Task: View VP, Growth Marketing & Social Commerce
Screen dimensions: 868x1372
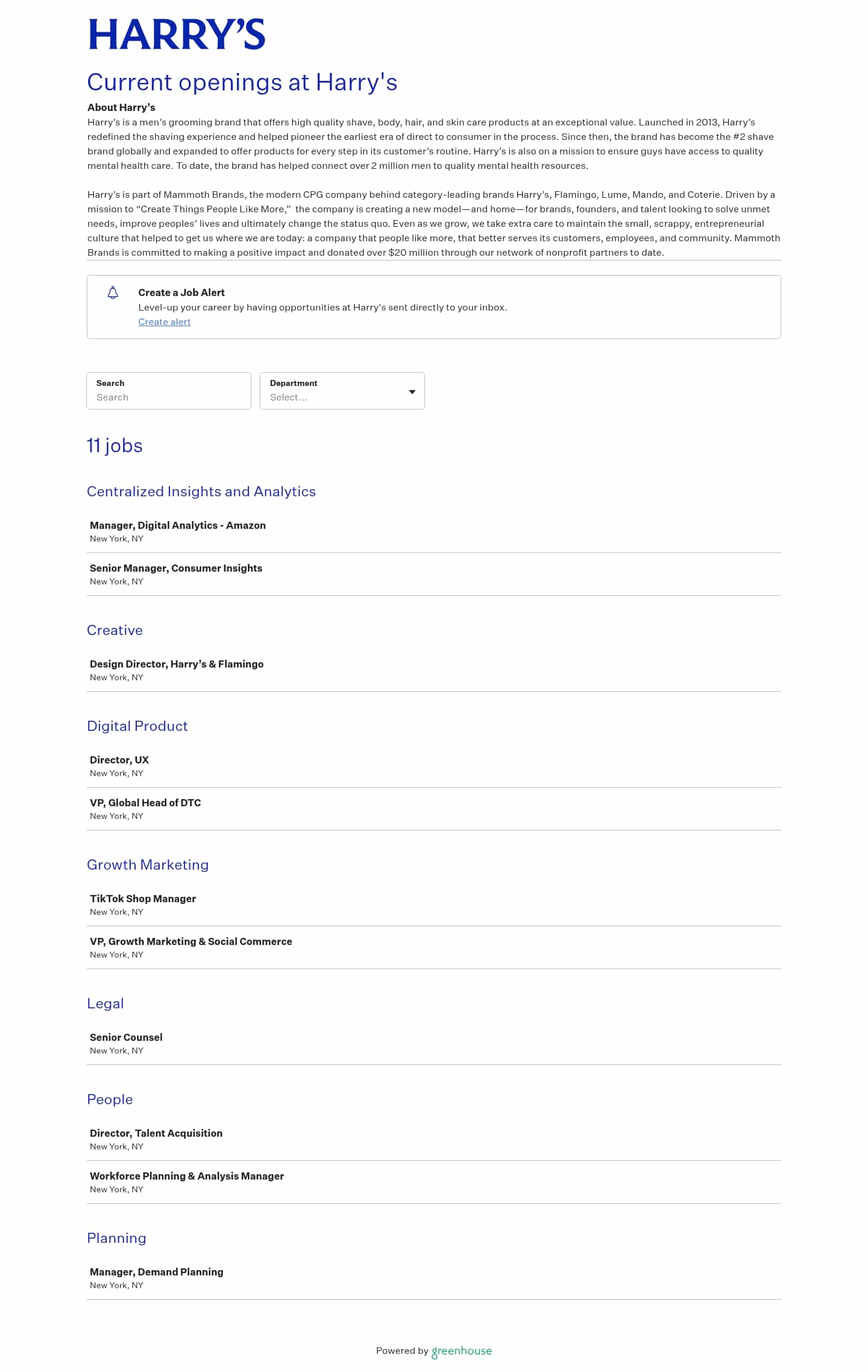Action: [x=191, y=941]
